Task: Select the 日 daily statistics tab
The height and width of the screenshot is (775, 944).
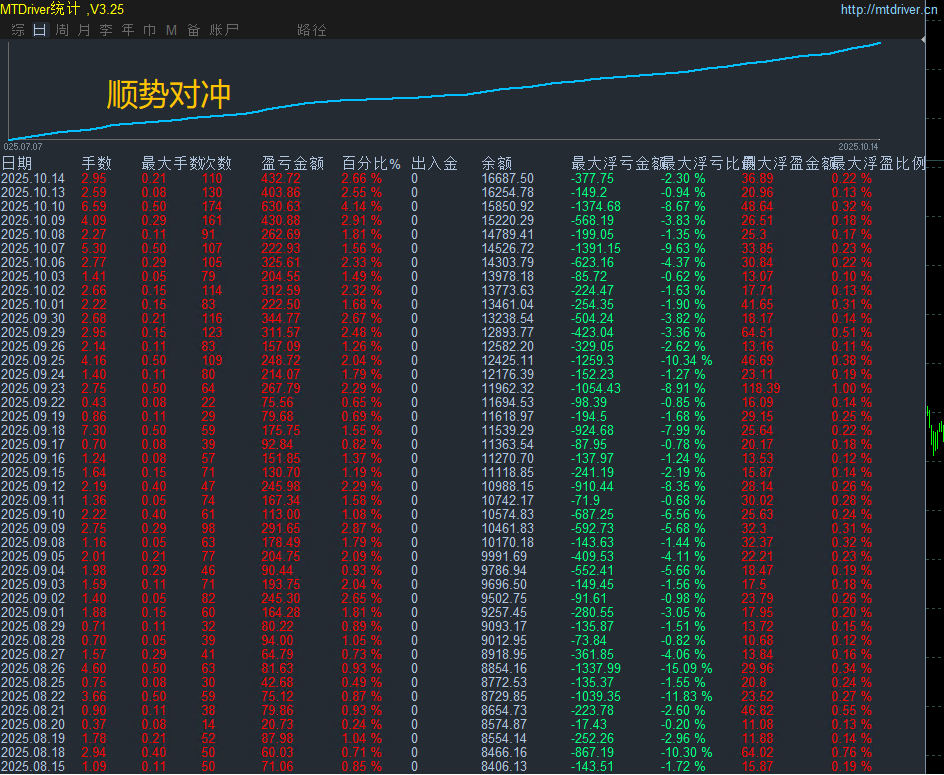Action: (40, 30)
